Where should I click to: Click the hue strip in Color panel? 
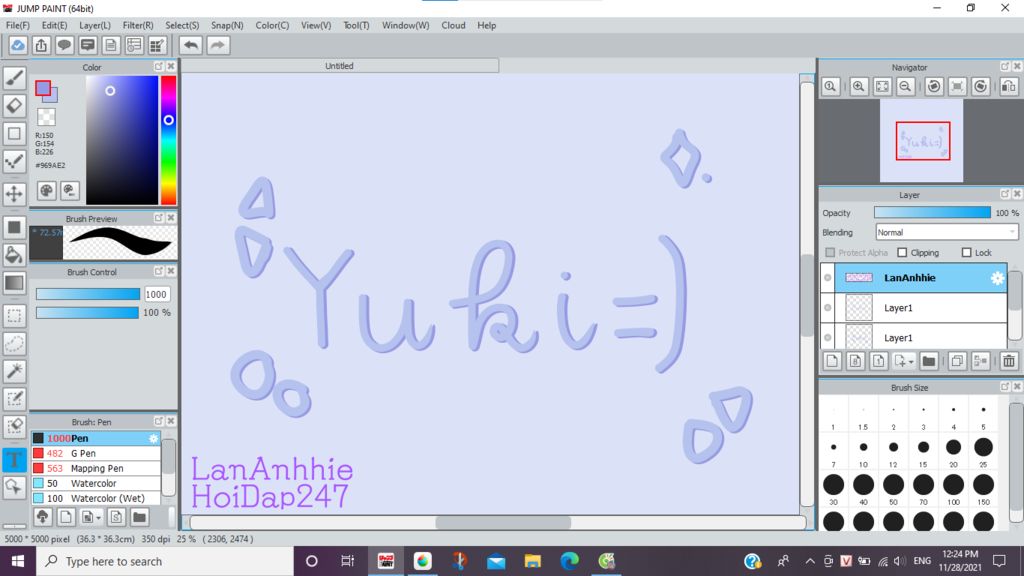click(168, 140)
